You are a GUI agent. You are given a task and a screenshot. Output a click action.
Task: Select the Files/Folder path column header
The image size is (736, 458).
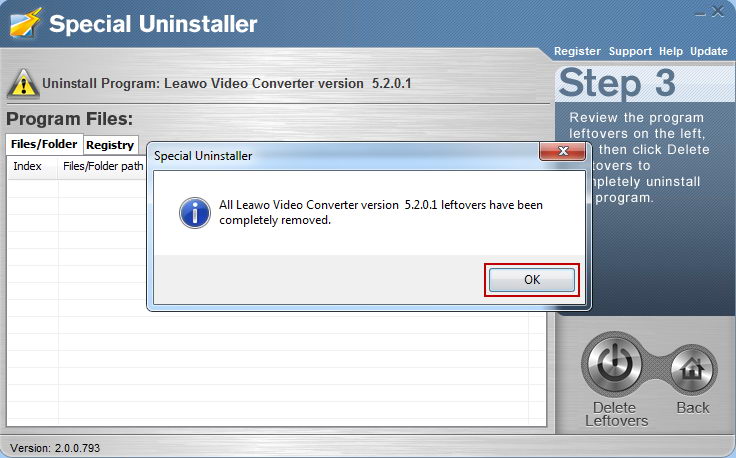pyautogui.click(x=103, y=167)
